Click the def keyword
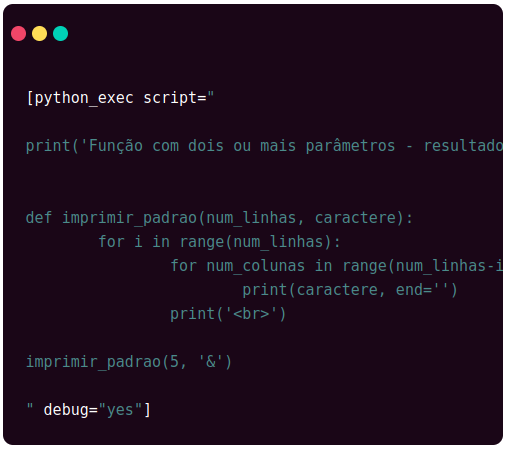The height and width of the screenshot is (449, 505). (39, 218)
